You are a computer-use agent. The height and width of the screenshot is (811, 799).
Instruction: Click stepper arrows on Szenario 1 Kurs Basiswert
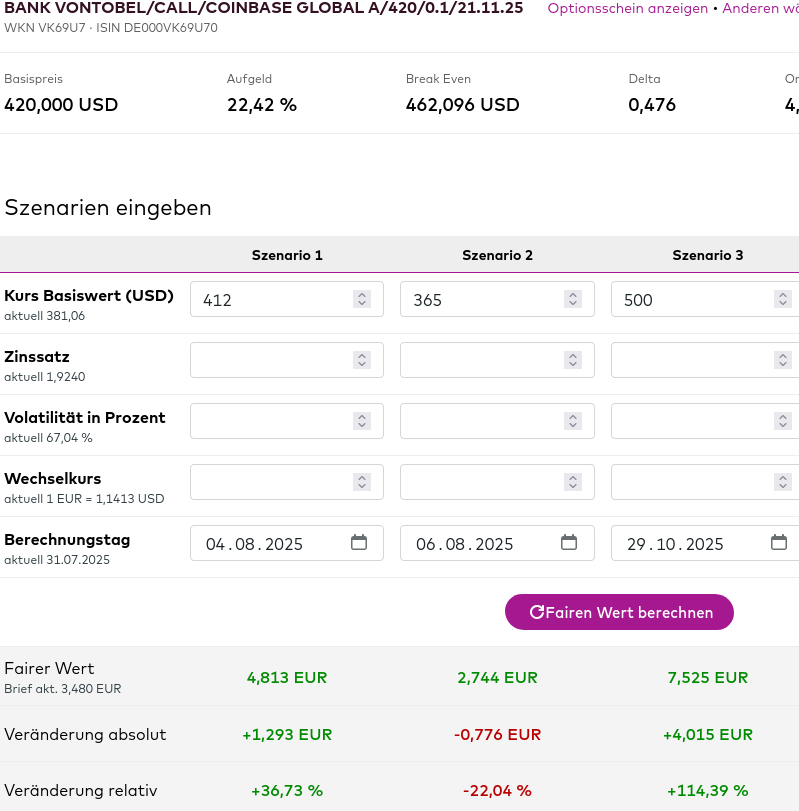(x=362, y=299)
